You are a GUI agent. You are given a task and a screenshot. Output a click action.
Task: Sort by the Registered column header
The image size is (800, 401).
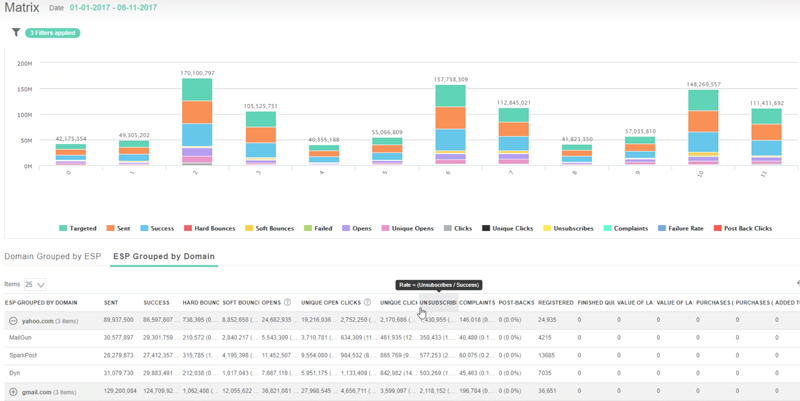point(556,303)
